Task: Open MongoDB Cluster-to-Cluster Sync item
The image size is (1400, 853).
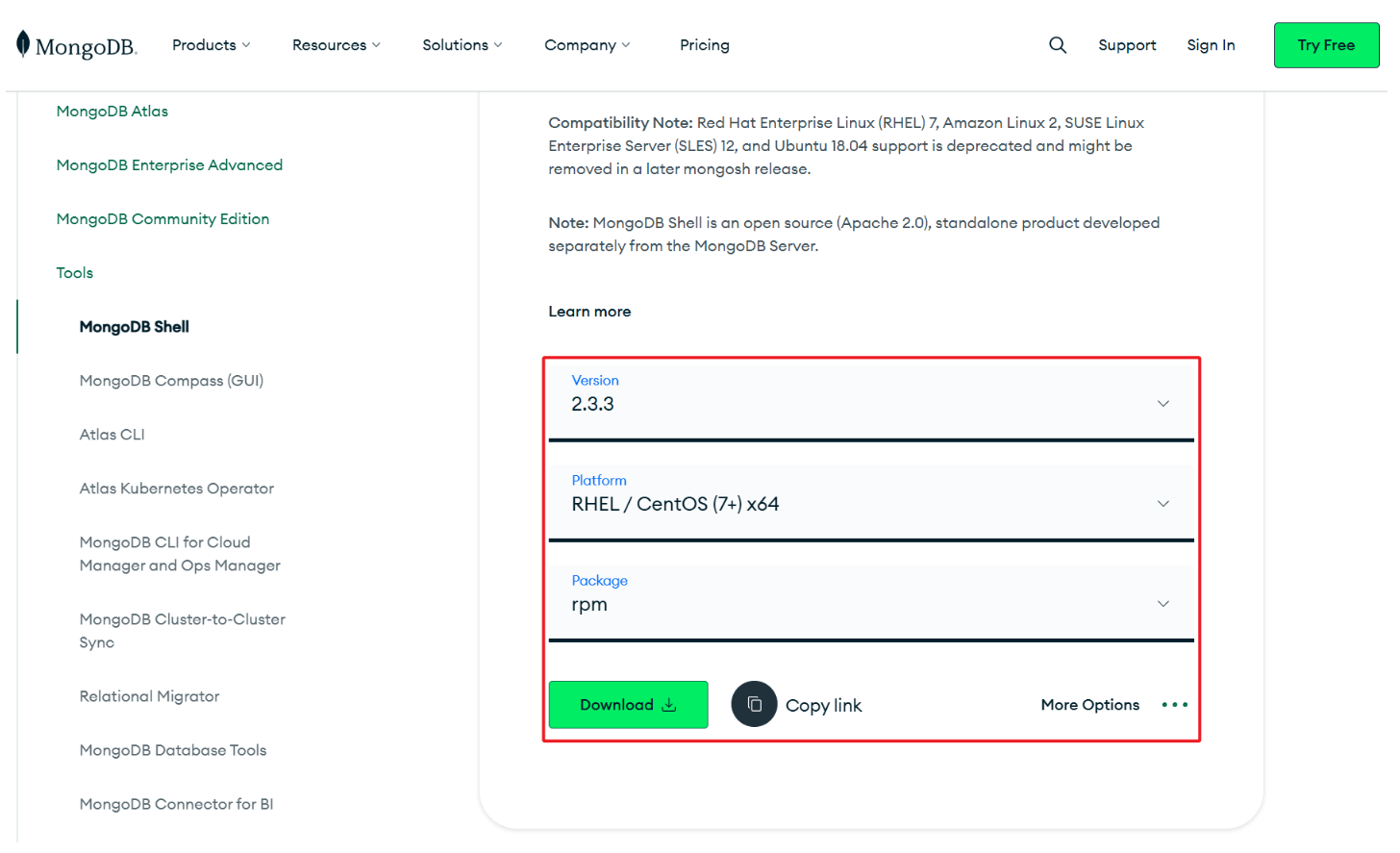Action: pyautogui.click(x=183, y=631)
